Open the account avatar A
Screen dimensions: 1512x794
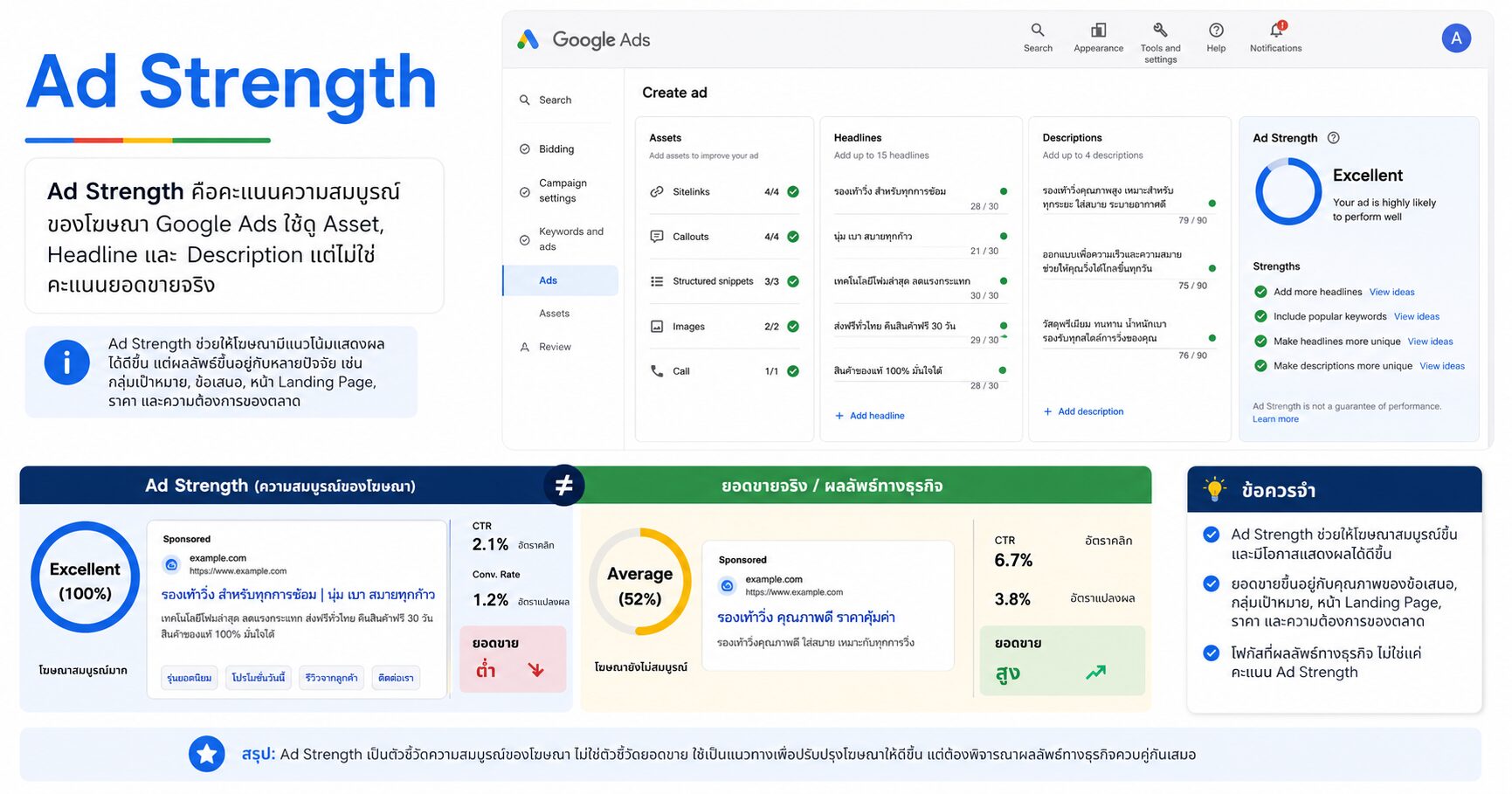[1455, 38]
